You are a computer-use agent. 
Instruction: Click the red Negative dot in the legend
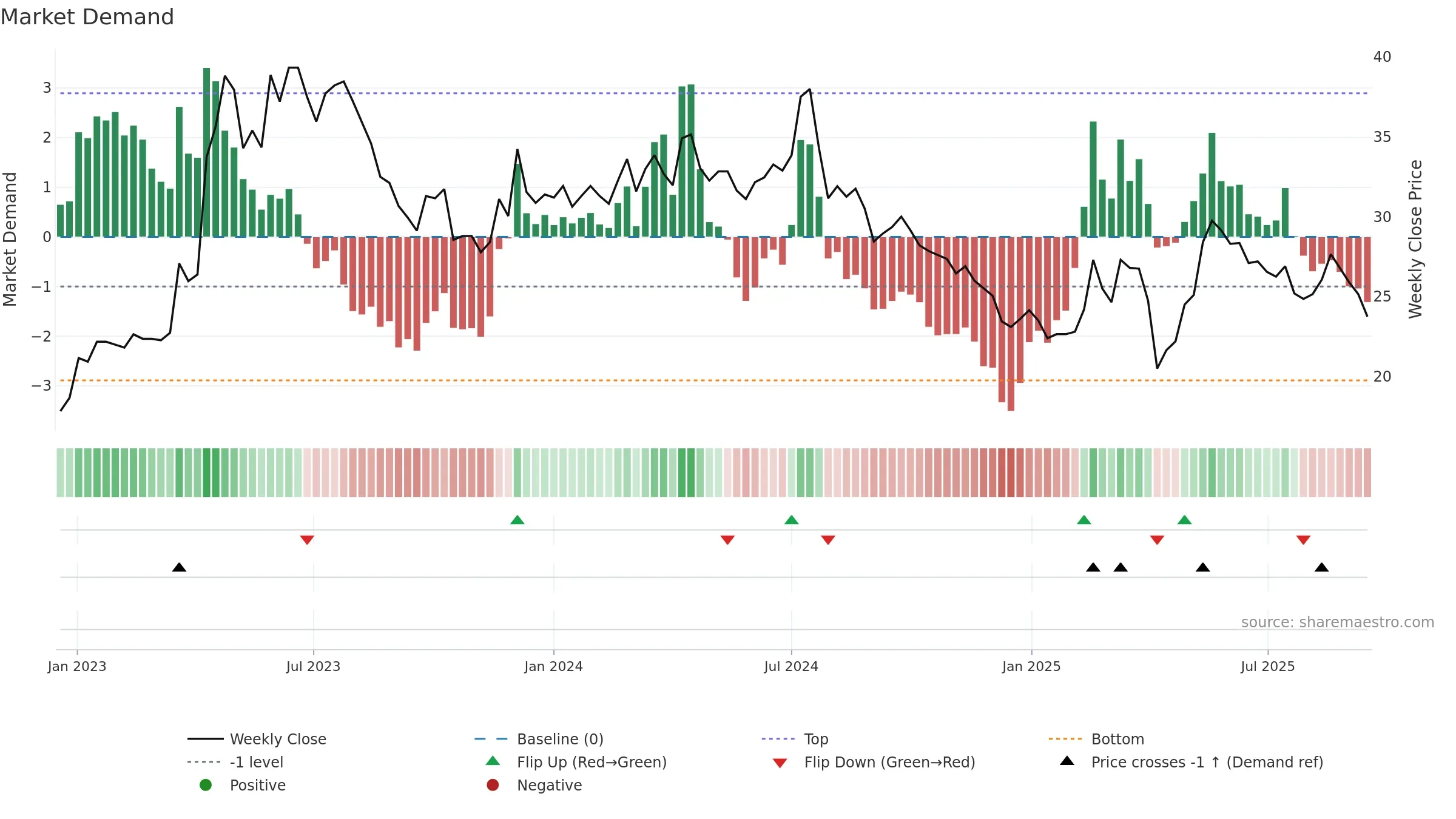point(493,785)
